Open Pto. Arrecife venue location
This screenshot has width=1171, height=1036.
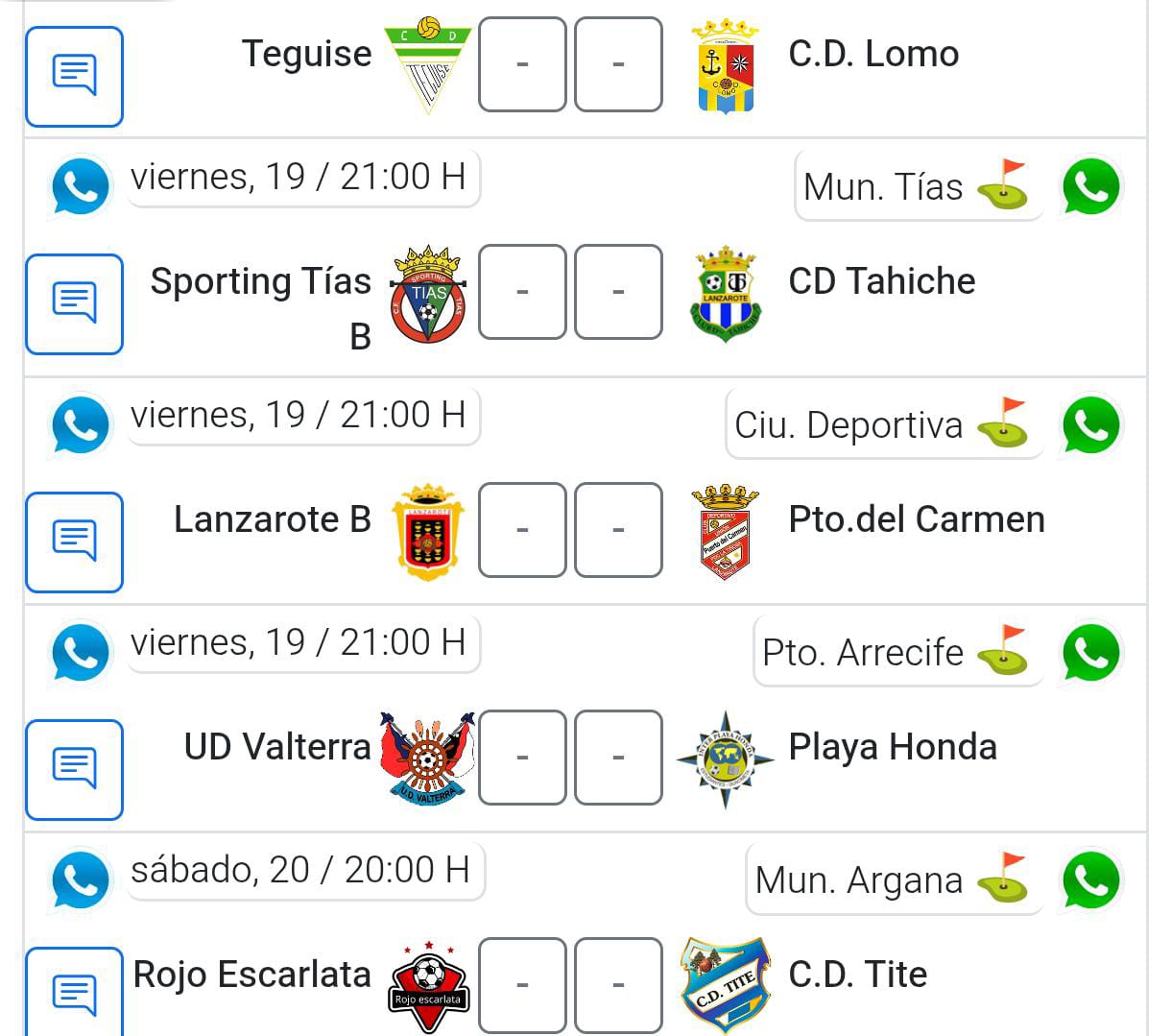click(897, 653)
